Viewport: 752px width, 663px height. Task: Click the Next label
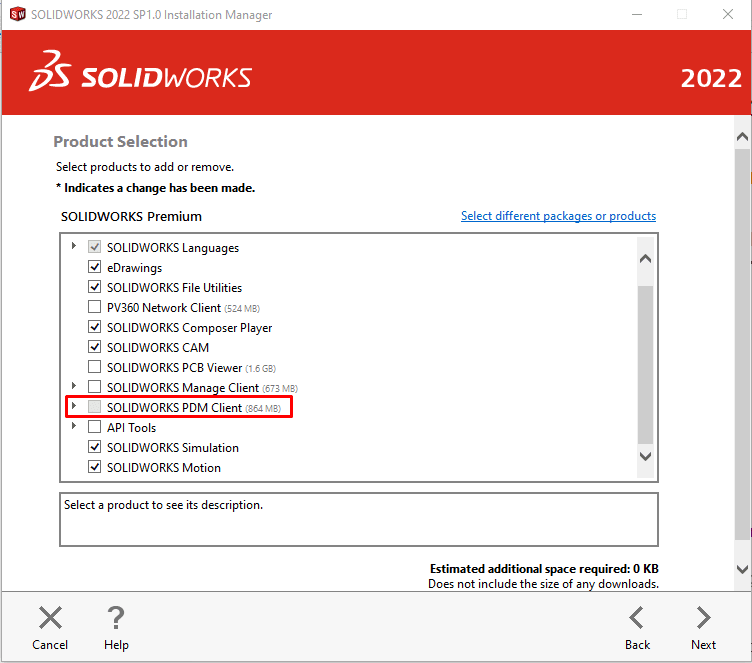point(704,645)
